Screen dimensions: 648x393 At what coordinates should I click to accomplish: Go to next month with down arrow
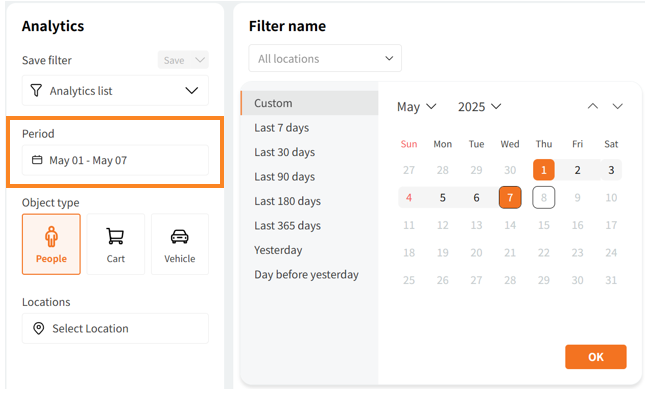(x=617, y=106)
